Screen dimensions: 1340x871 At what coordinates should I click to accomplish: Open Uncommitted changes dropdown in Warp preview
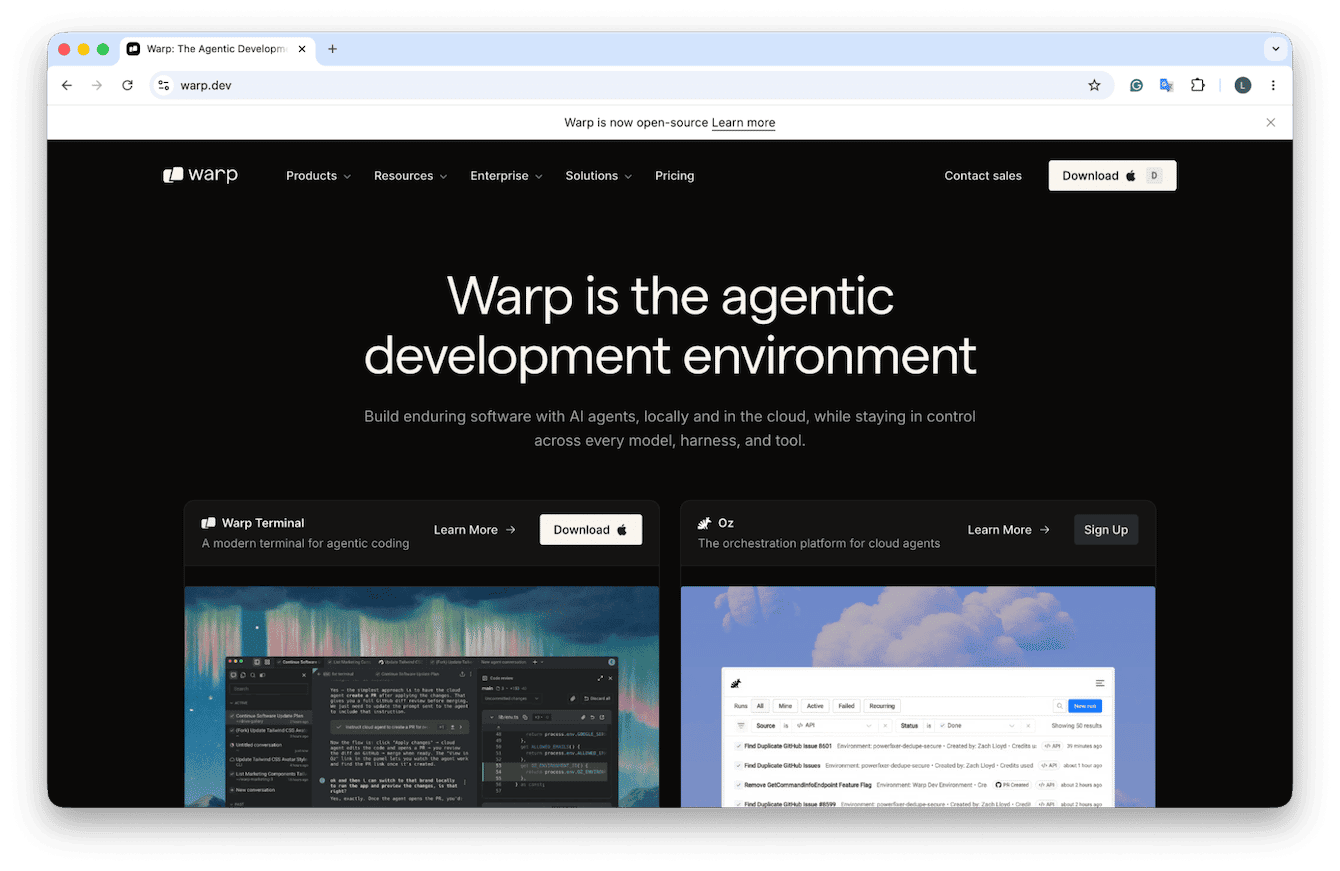511,698
